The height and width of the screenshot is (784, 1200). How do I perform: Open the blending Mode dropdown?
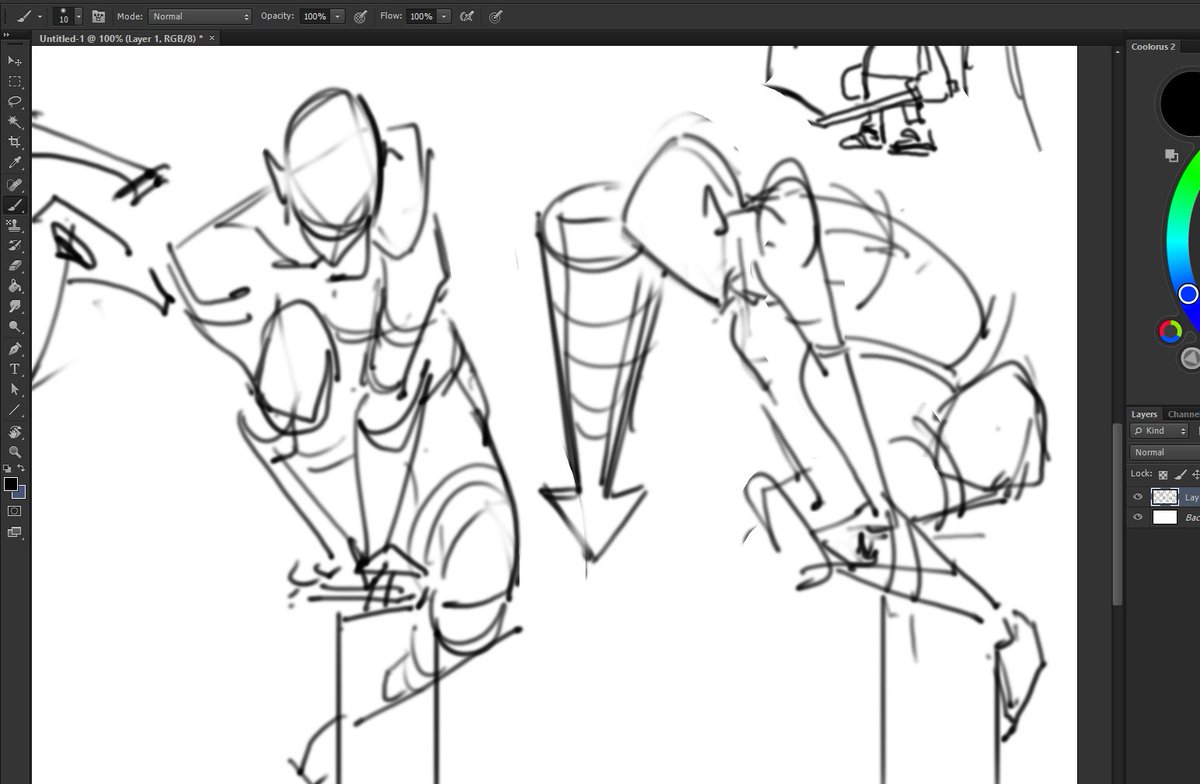(x=197, y=16)
